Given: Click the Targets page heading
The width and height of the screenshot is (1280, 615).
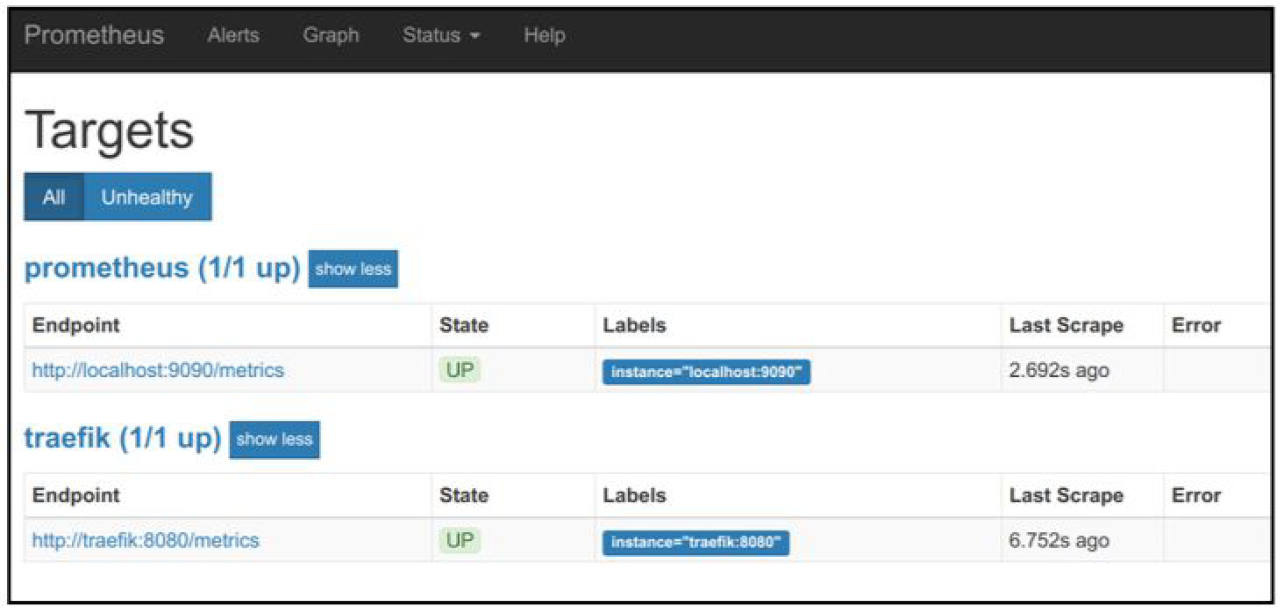Looking at the screenshot, I should 109,130.
